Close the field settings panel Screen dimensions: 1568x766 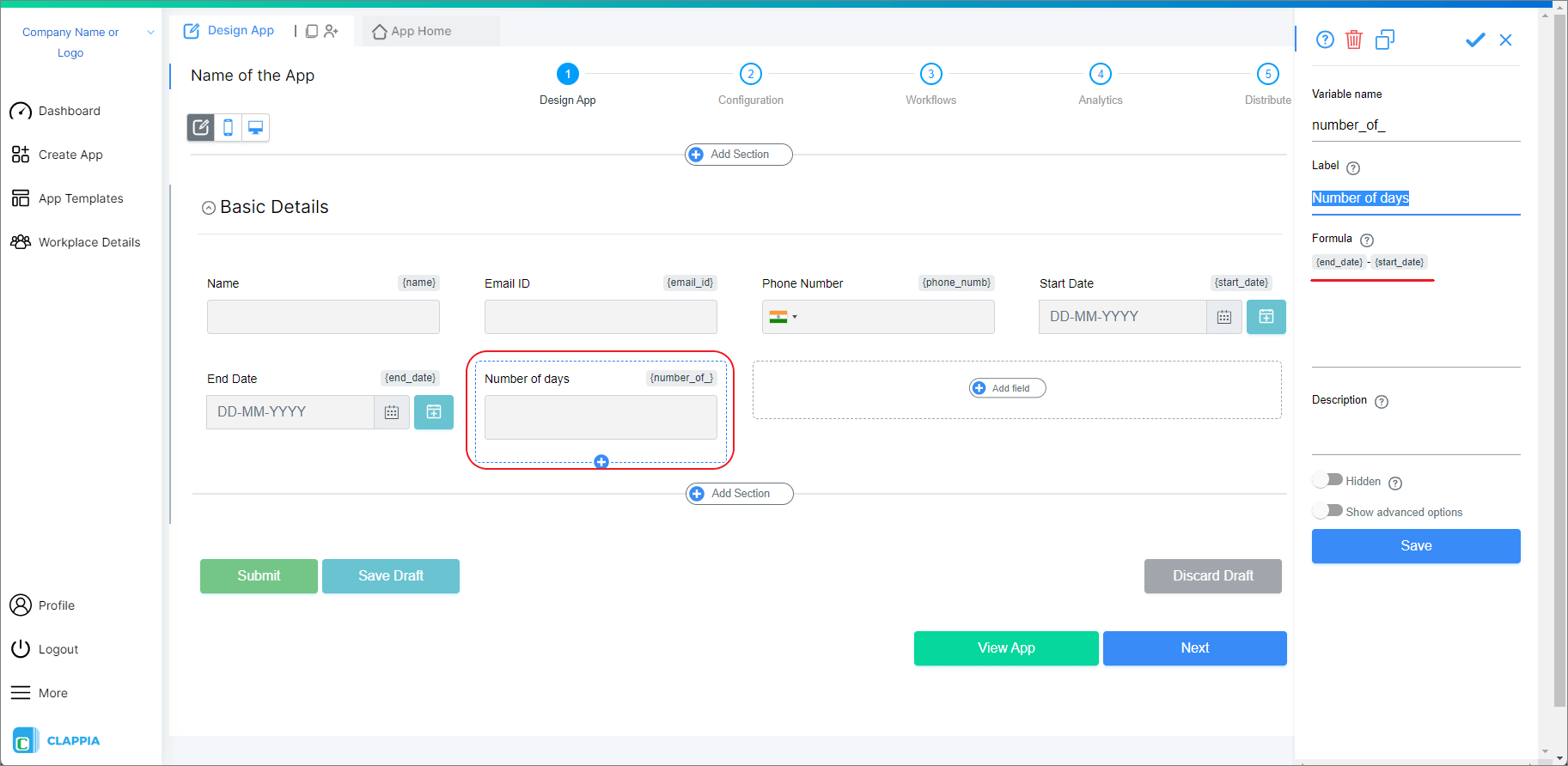pos(1505,40)
